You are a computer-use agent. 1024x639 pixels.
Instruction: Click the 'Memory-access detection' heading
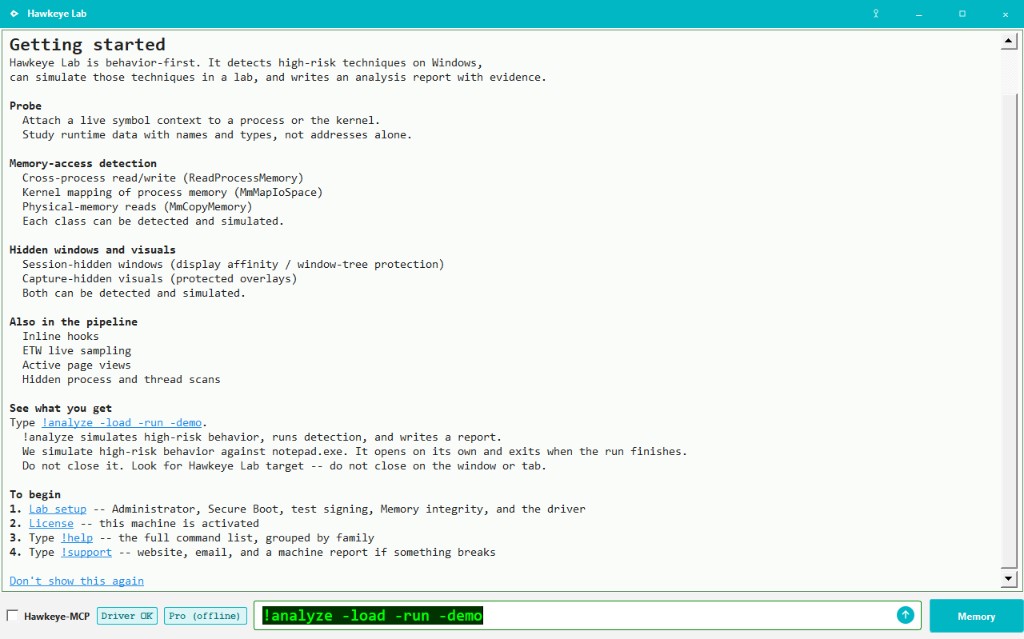(83, 163)
